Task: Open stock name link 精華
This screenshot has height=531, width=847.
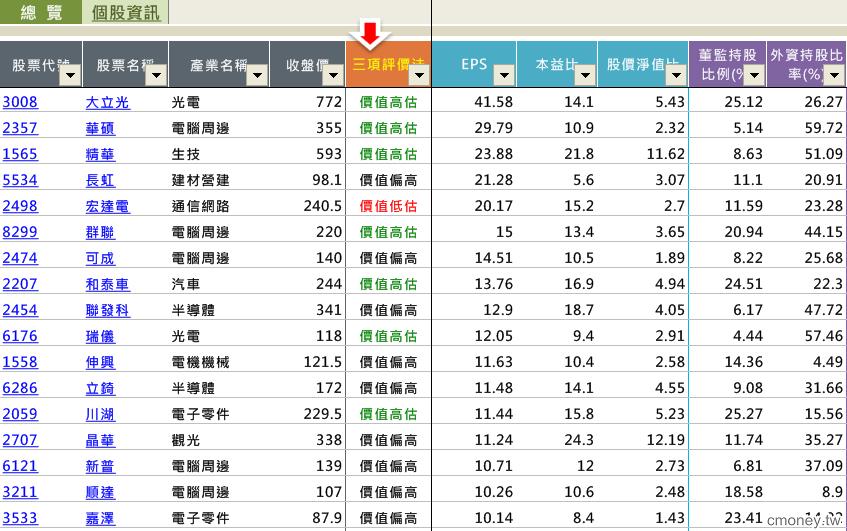Action: point(100,154)
